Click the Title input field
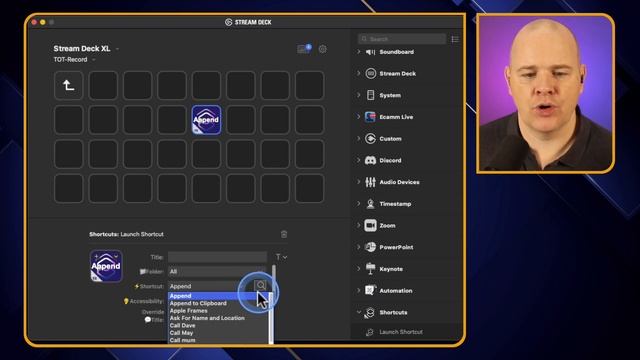 pyautogui.click(x=217, y=257)
